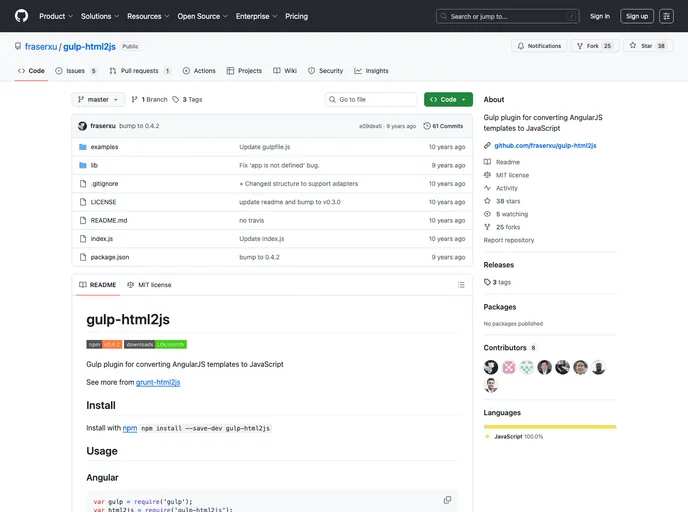The height and width of the screenshot is (512, 688).
Task: Click Report repository link
Action: point(509,240)
